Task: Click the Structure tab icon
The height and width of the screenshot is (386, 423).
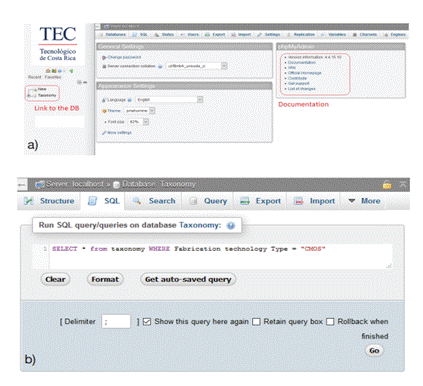Action: 29,201
